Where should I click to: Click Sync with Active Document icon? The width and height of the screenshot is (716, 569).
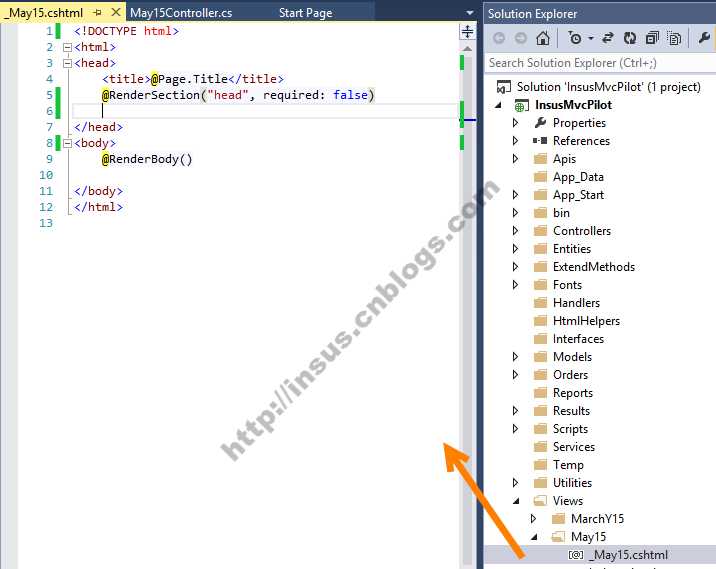608,38
